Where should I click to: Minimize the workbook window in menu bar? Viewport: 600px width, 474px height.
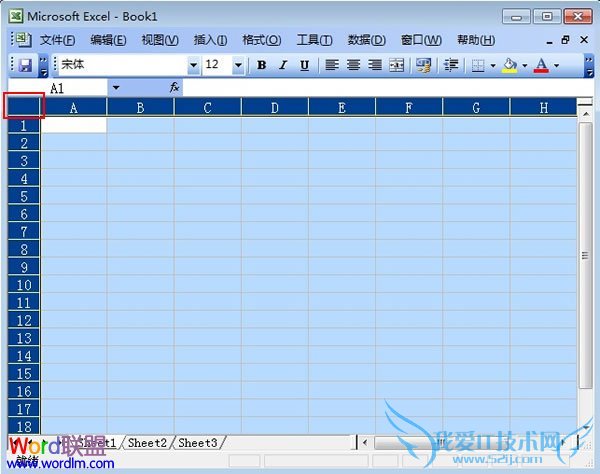549,41
